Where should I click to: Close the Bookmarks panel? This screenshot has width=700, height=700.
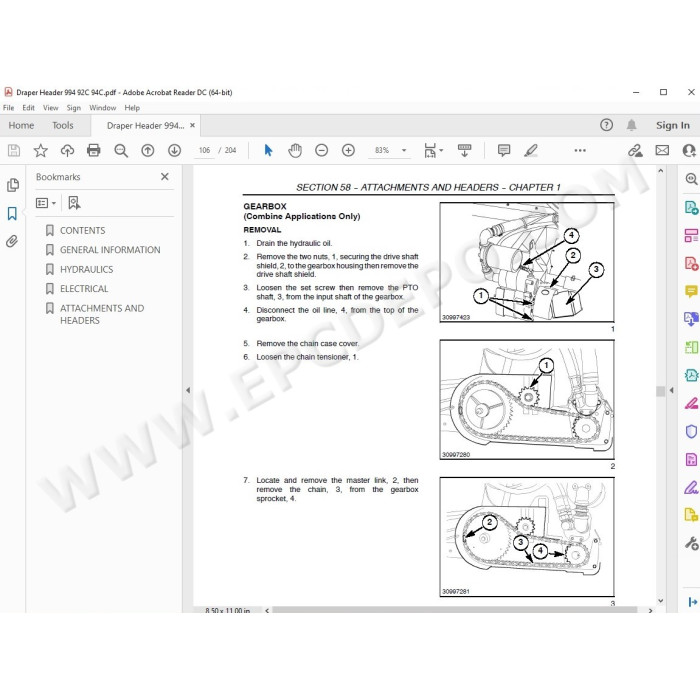click(x=165, y=177)
